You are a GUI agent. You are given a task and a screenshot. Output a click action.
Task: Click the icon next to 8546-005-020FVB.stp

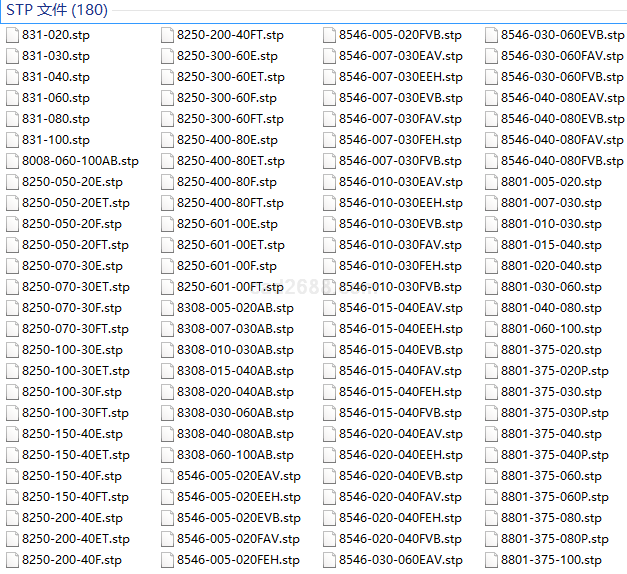(329, 35)
